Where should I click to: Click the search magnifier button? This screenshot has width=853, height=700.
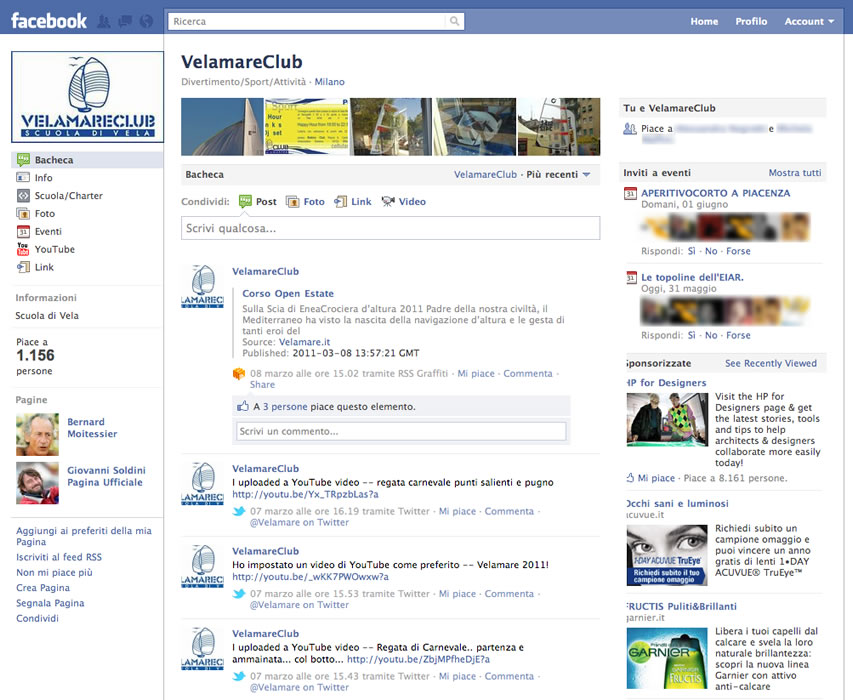[x=454, y=21]
